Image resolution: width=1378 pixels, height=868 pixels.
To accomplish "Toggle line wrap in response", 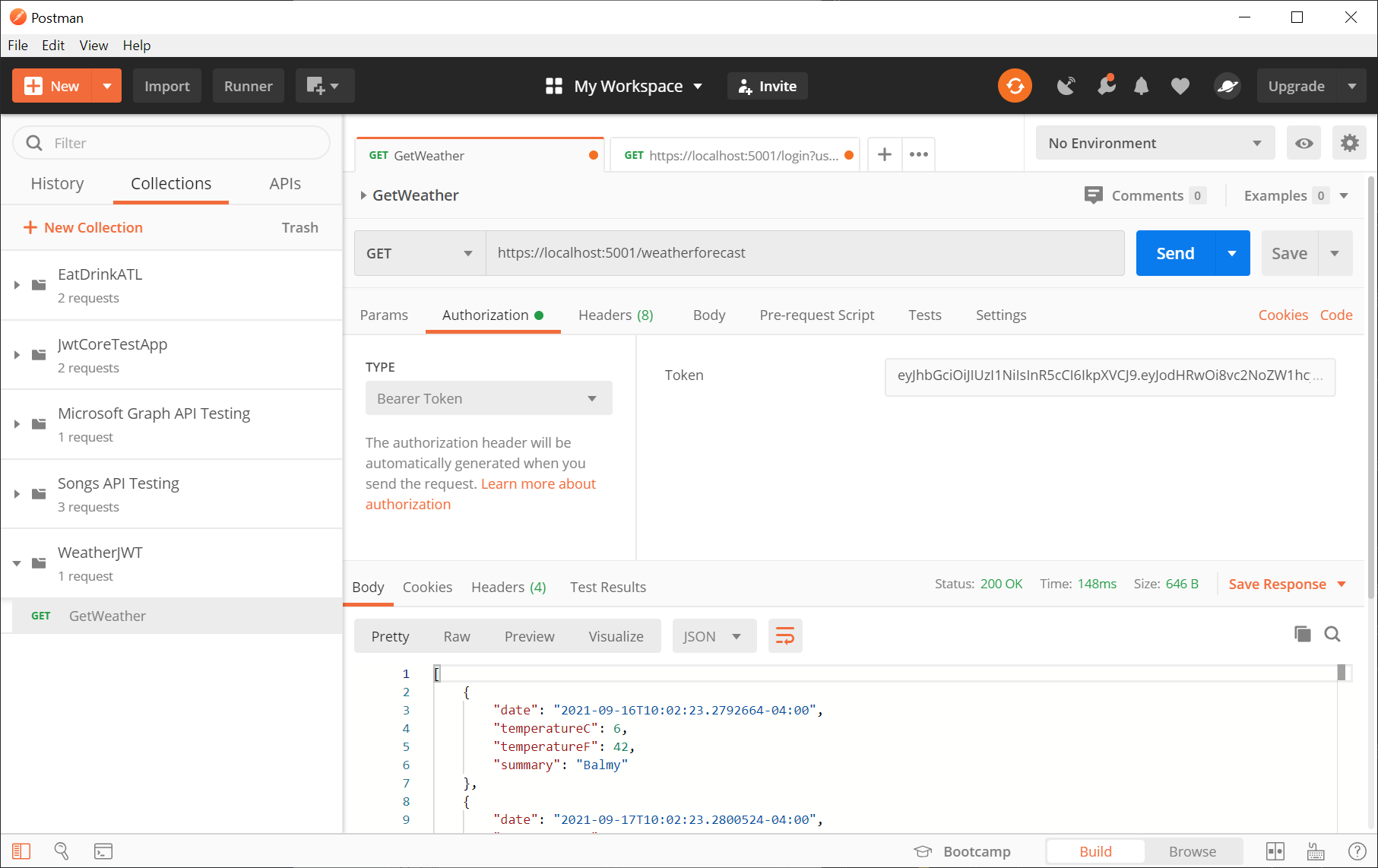I will click(x=785, y=635).
